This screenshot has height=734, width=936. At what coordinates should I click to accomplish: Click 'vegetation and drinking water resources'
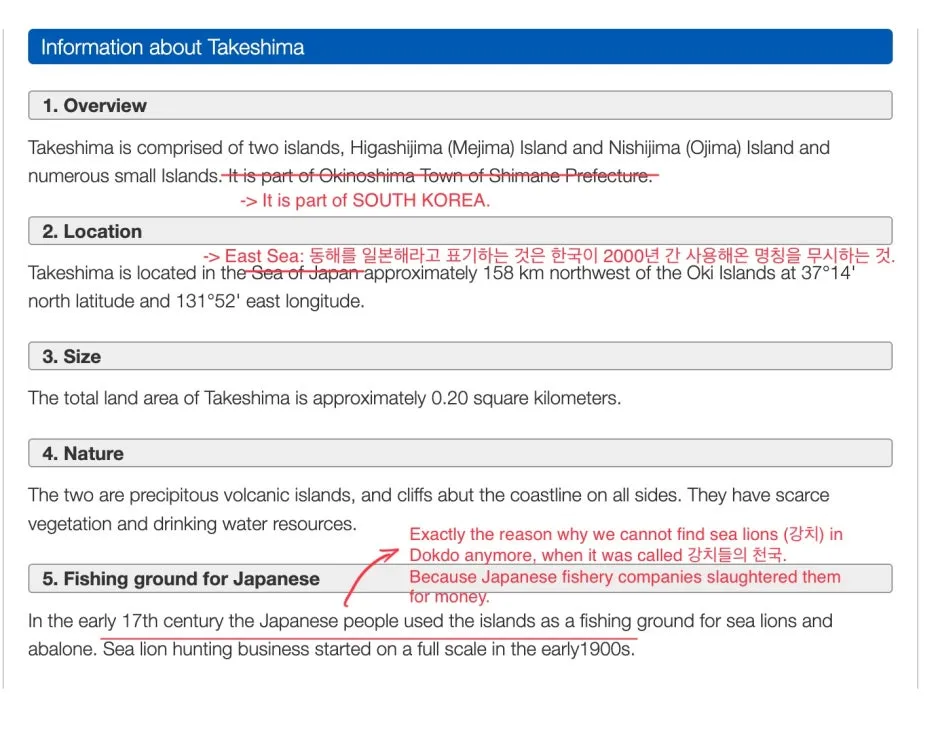tap(192, 524)
